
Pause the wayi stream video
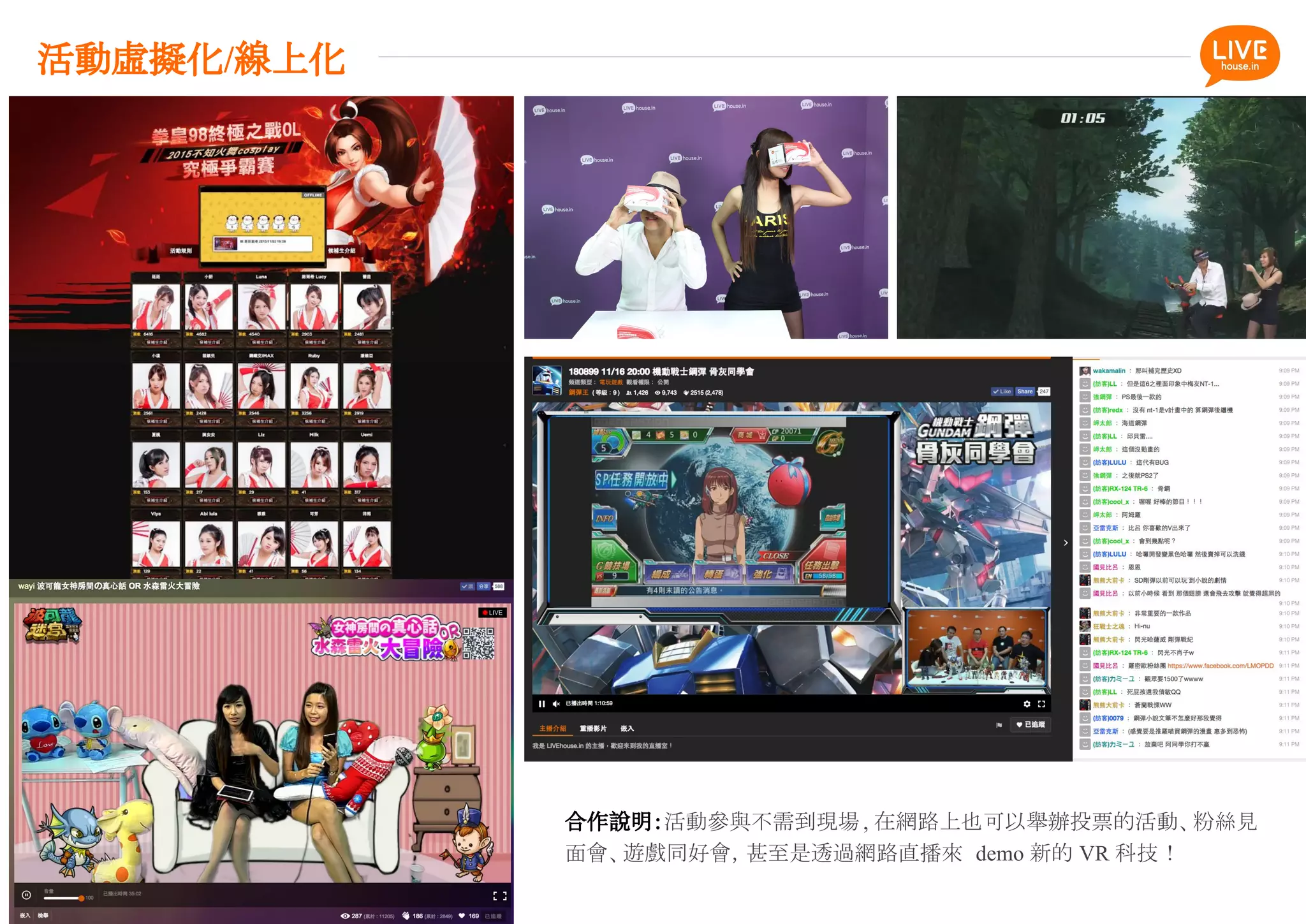[x=26, y=895]
